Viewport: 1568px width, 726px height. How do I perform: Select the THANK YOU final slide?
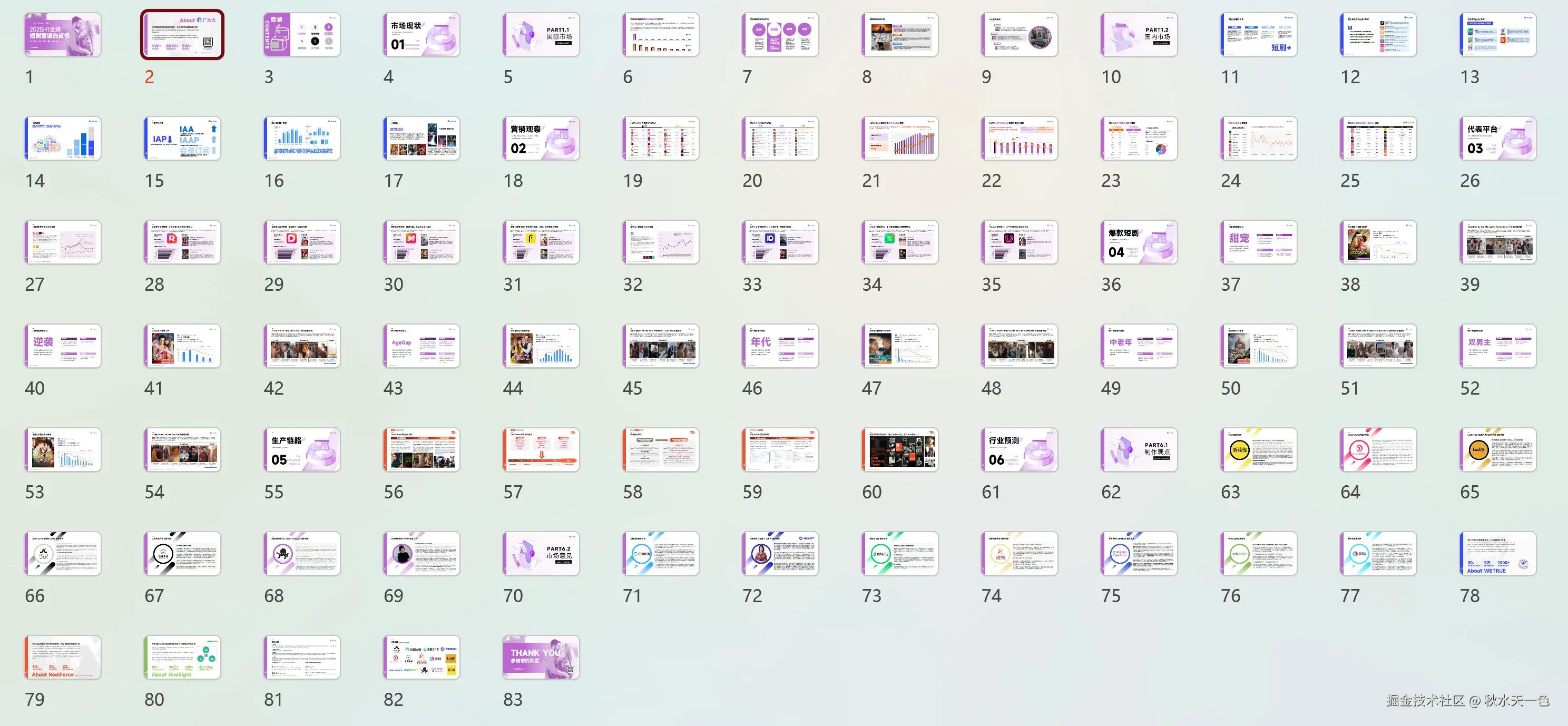point(541,658)
